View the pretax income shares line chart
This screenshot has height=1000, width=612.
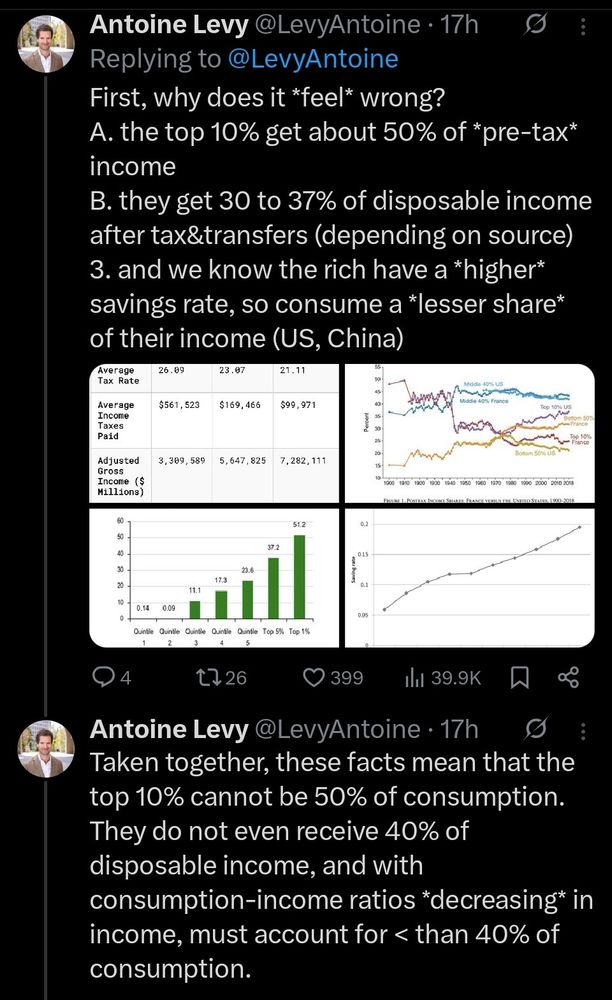point(470,433)
